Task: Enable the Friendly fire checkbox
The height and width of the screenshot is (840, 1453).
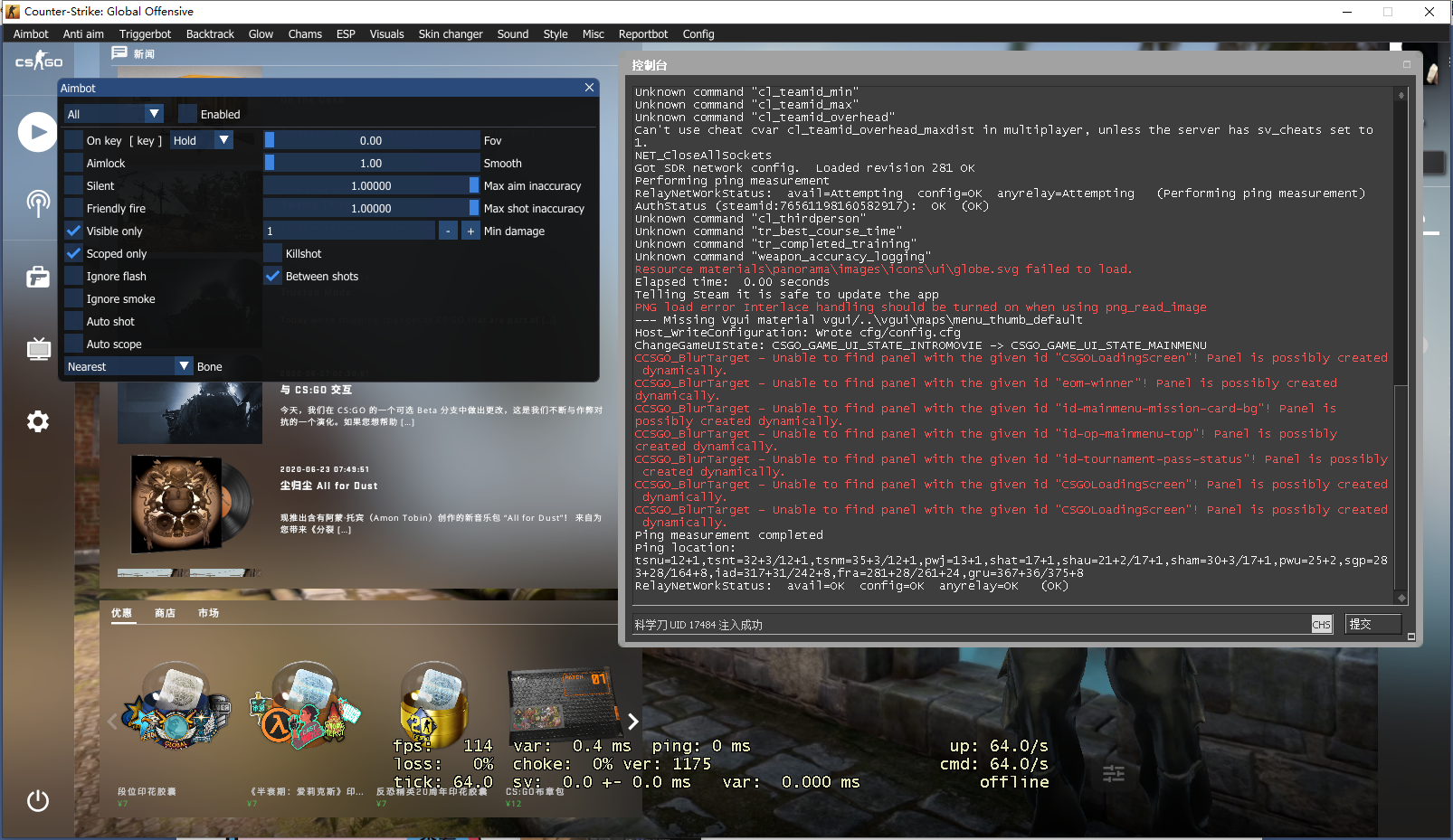Action: coord(74,208)
